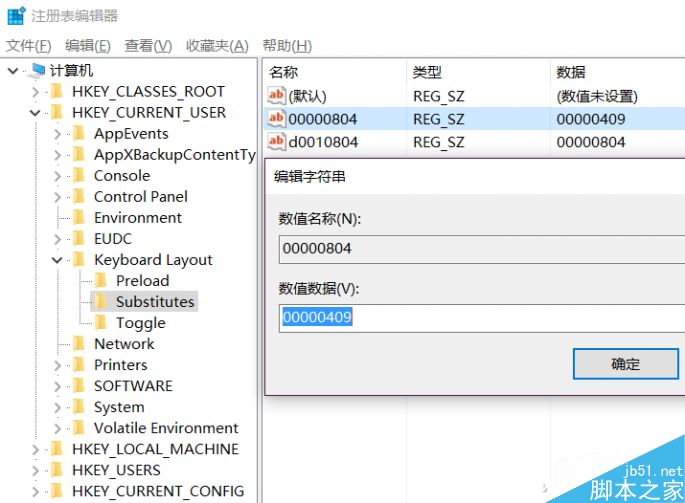Click REG_SZ type cell of 00000804 row

point(439,119)
